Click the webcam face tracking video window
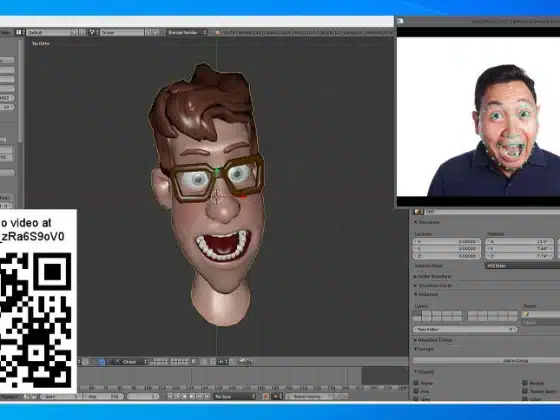560x420 pixels. [479, 116]
